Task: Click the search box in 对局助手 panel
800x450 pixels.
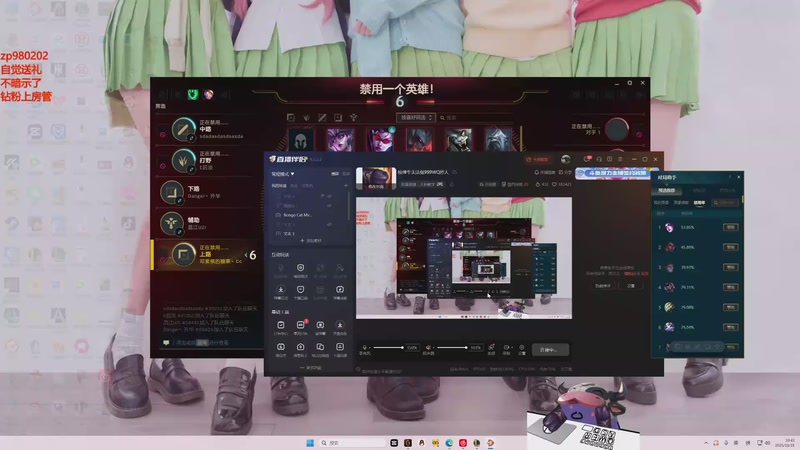Action: pyautogui.click(x=725, y=203)
